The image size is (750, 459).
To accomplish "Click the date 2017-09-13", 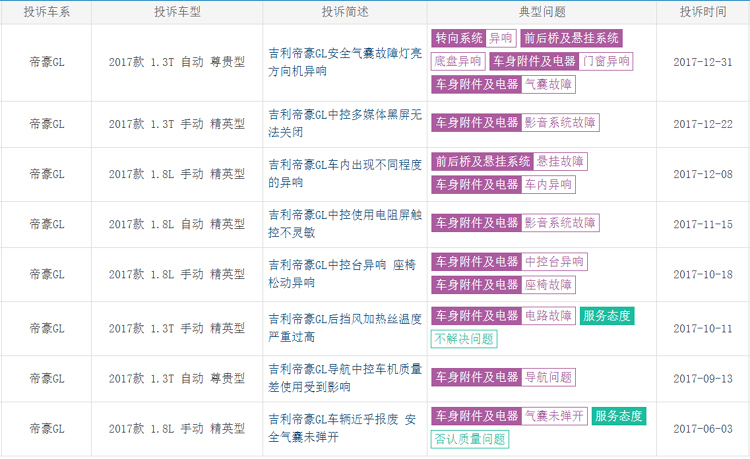I will click(703, 379).
